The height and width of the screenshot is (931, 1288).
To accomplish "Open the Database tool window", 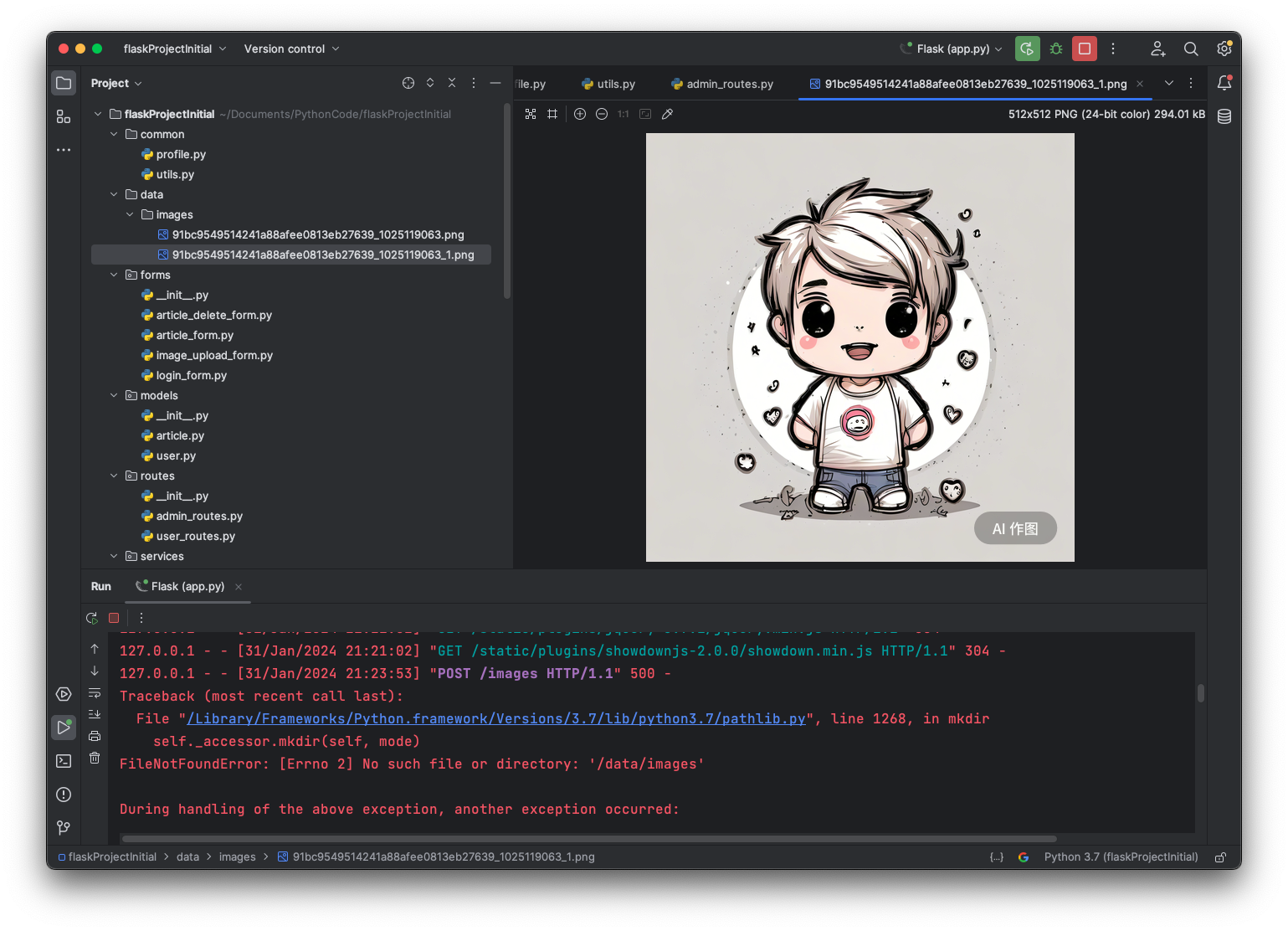I will pos(1224,116).
